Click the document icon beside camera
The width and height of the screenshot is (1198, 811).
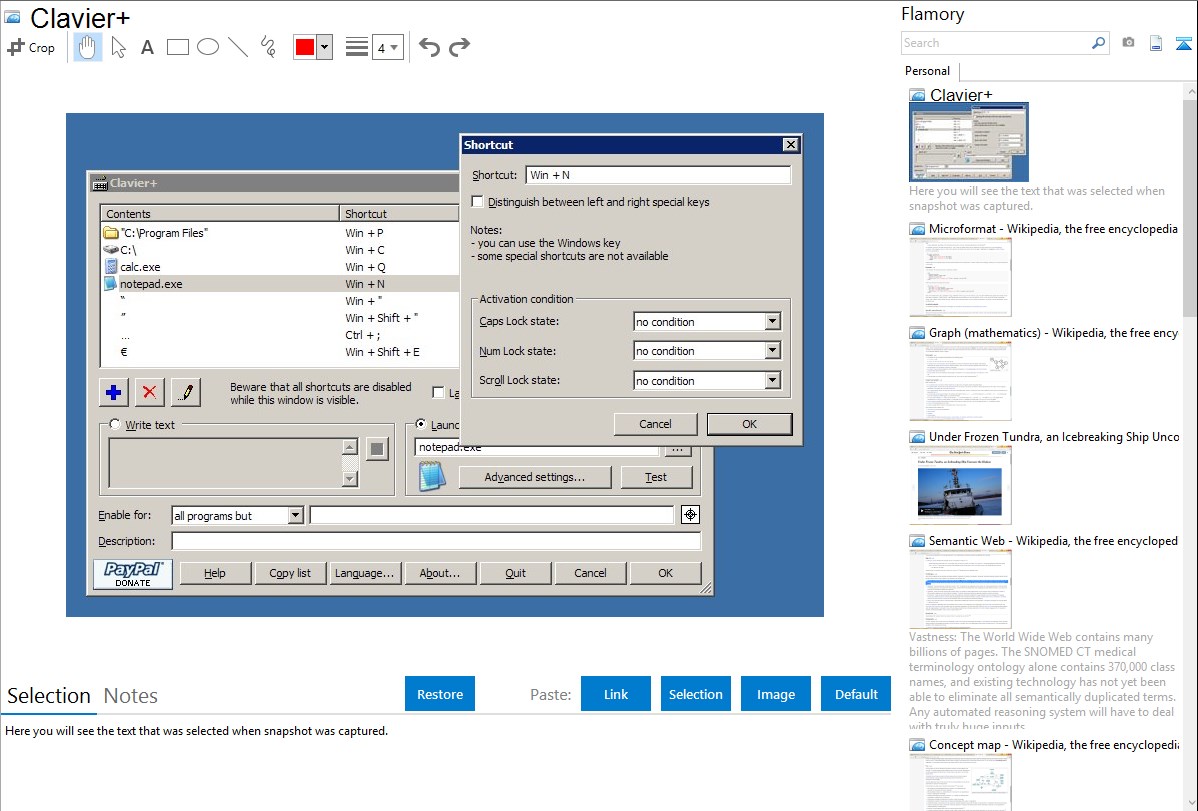tap(1156, 43)
